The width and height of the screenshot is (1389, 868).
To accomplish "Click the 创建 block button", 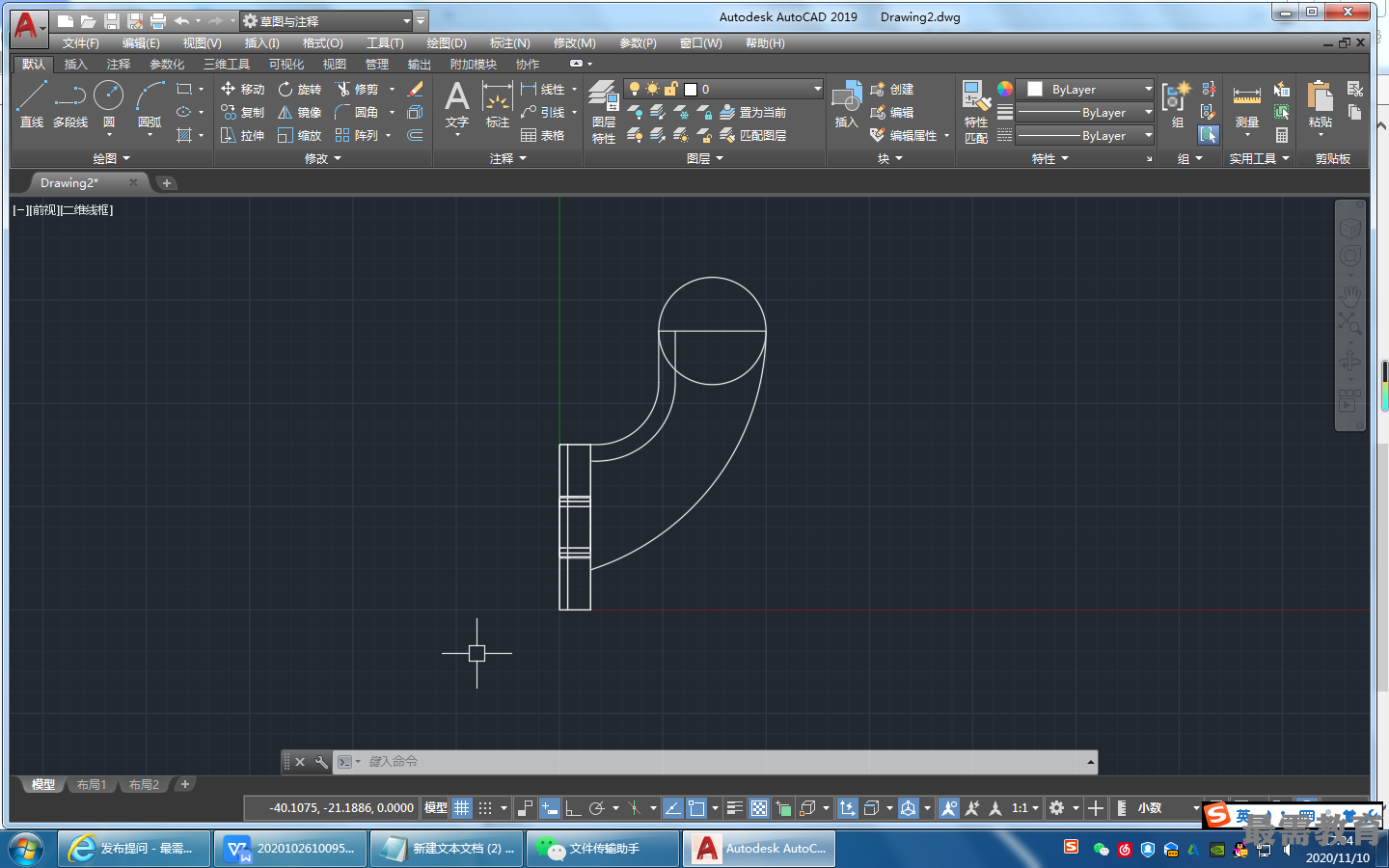I will [x=892, y=89].
